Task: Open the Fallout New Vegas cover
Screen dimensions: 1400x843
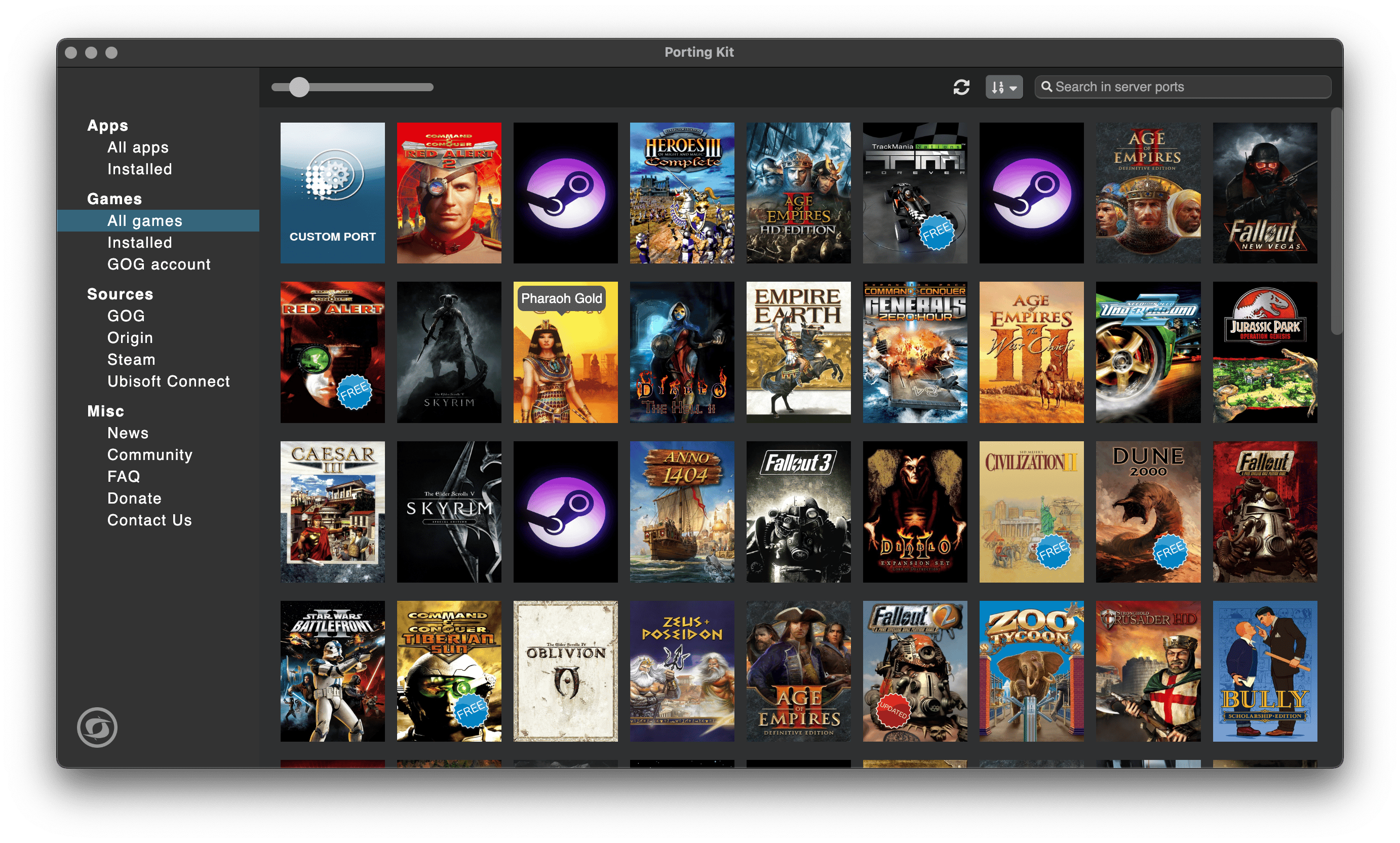Action: click(1265, 193)
